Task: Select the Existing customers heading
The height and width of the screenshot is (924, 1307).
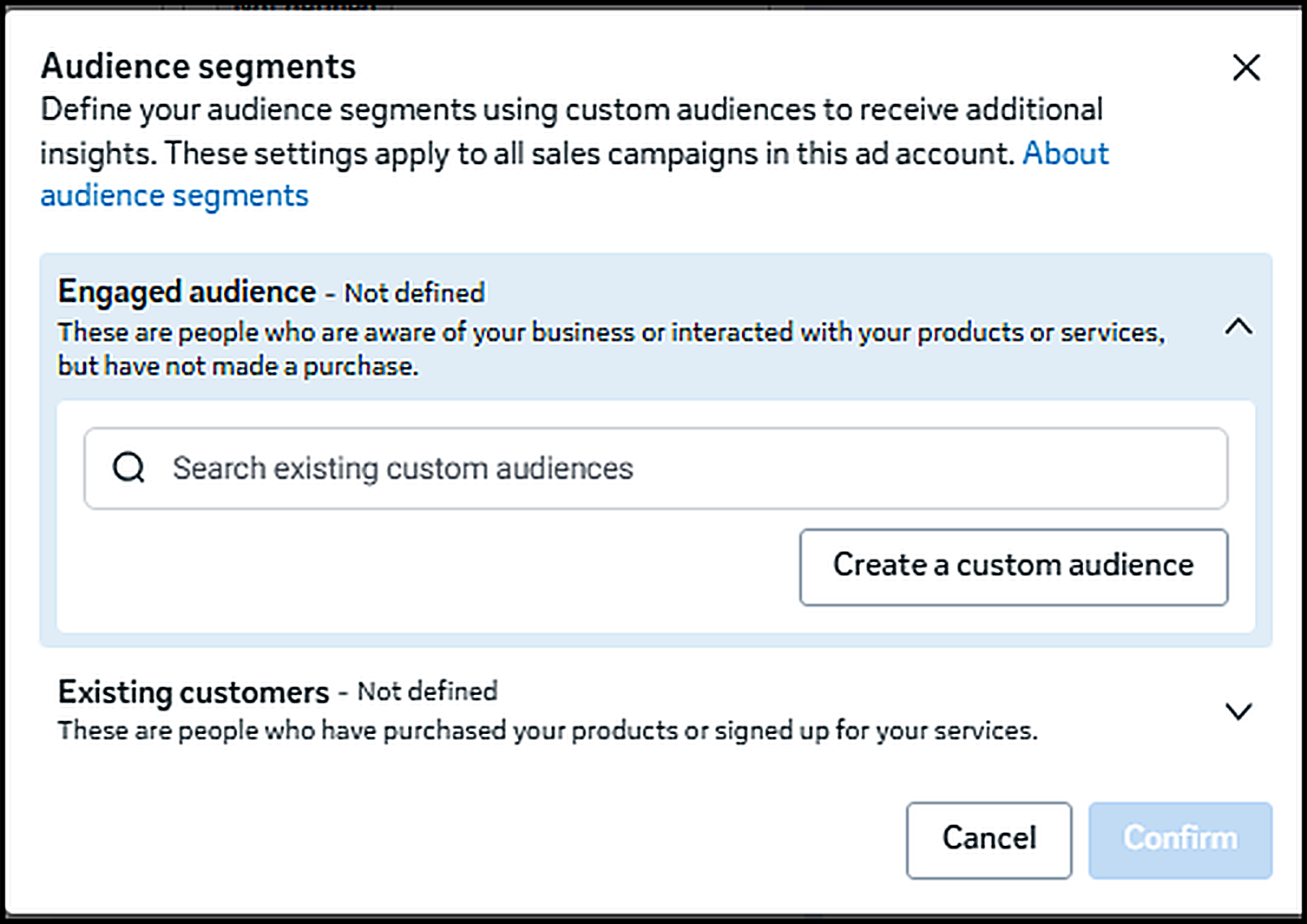Action: [x=194, y=692]
